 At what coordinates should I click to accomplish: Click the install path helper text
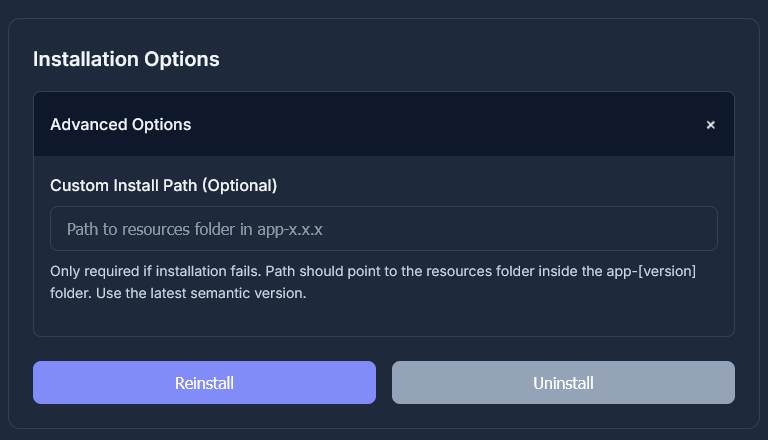tap(372, 283)
